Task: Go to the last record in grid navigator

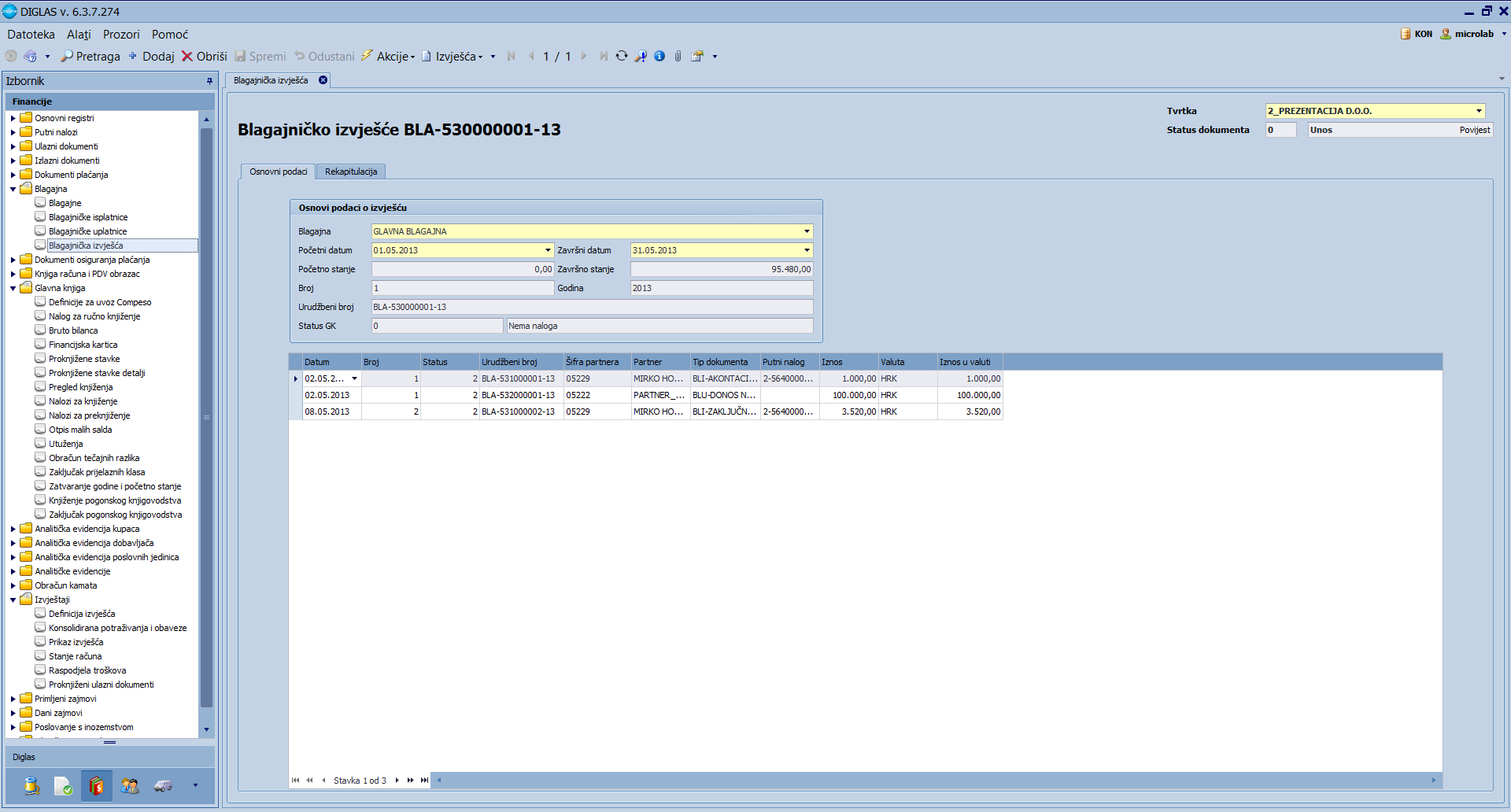Action: (x=425, y=781)
